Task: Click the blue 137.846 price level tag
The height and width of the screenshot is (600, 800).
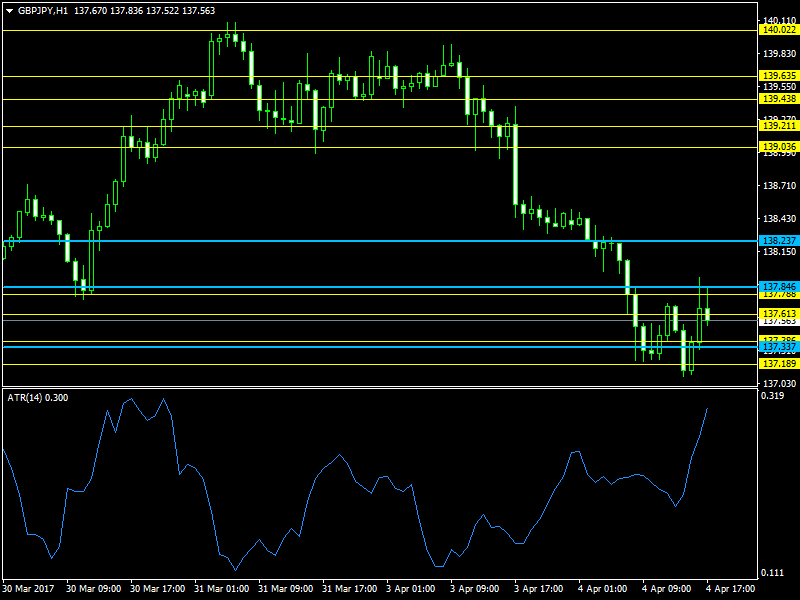Action: [779, 287]
